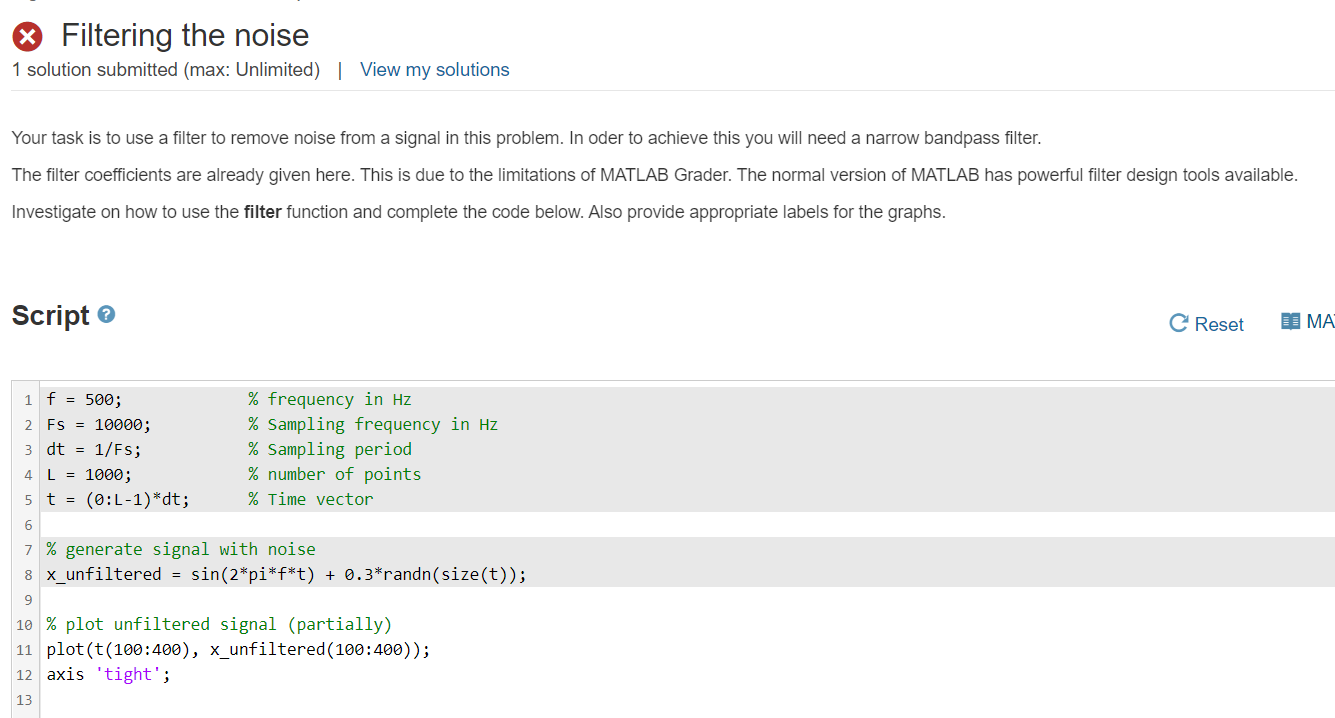Click line number 1 in the gutter
1335x718 pixels.
(27, 398)
